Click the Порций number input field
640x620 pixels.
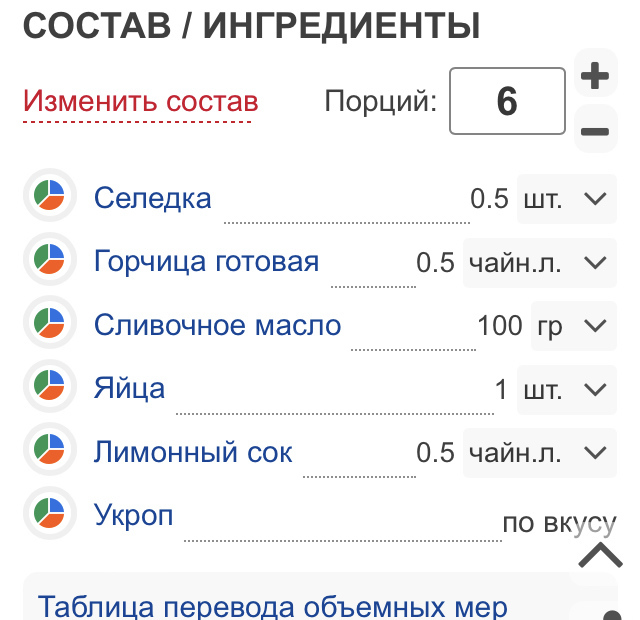[507, 101]
